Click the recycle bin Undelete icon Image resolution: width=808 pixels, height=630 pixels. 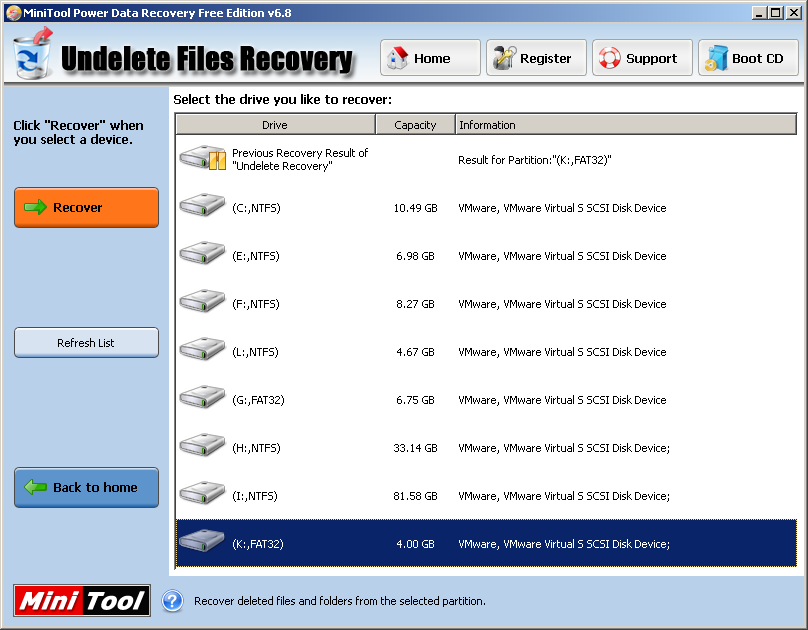point(32,54)
